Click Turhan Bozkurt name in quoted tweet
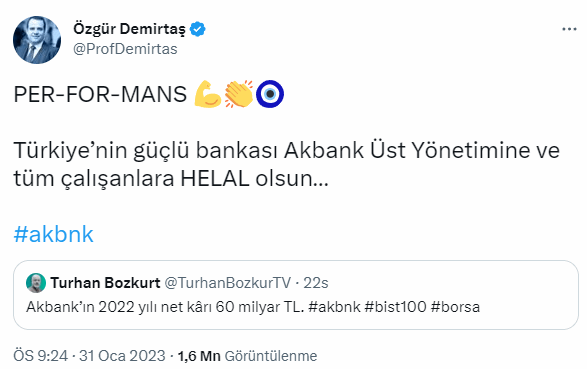Image resolution: width=587 pixels, height=369 pixels. tap(105, 283)
